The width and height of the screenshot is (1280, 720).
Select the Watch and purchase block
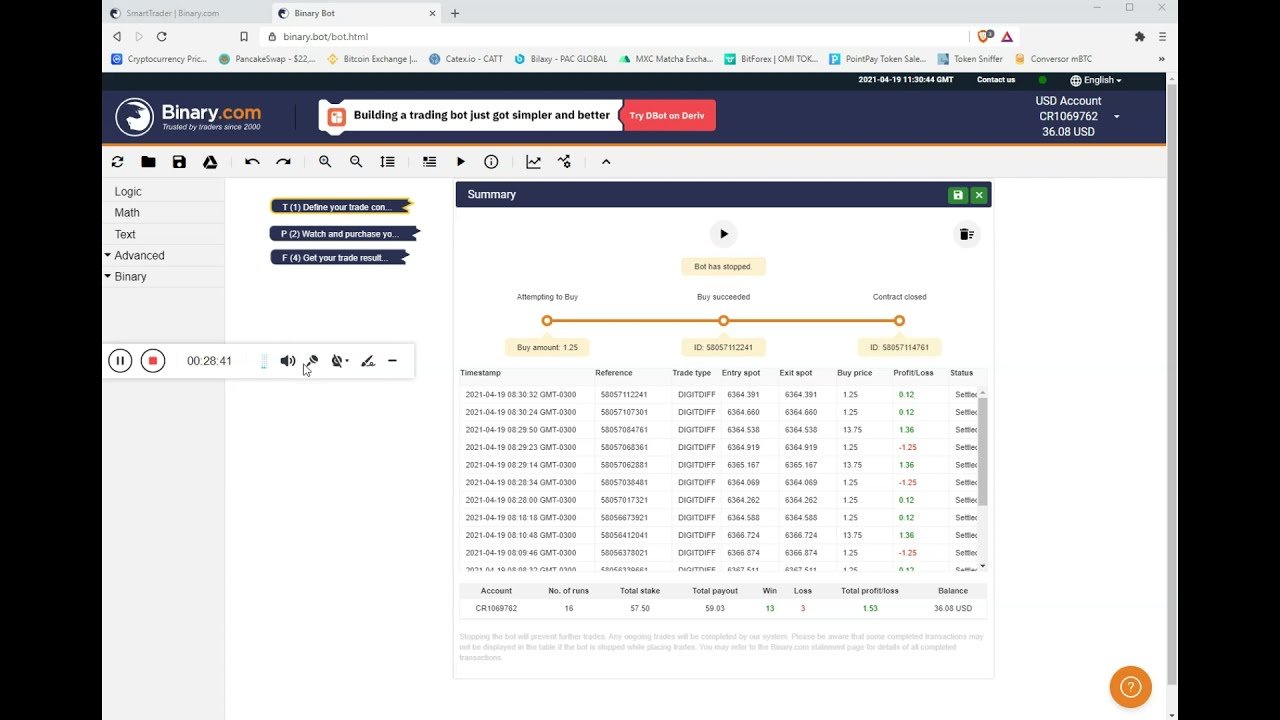click(343, 234)
